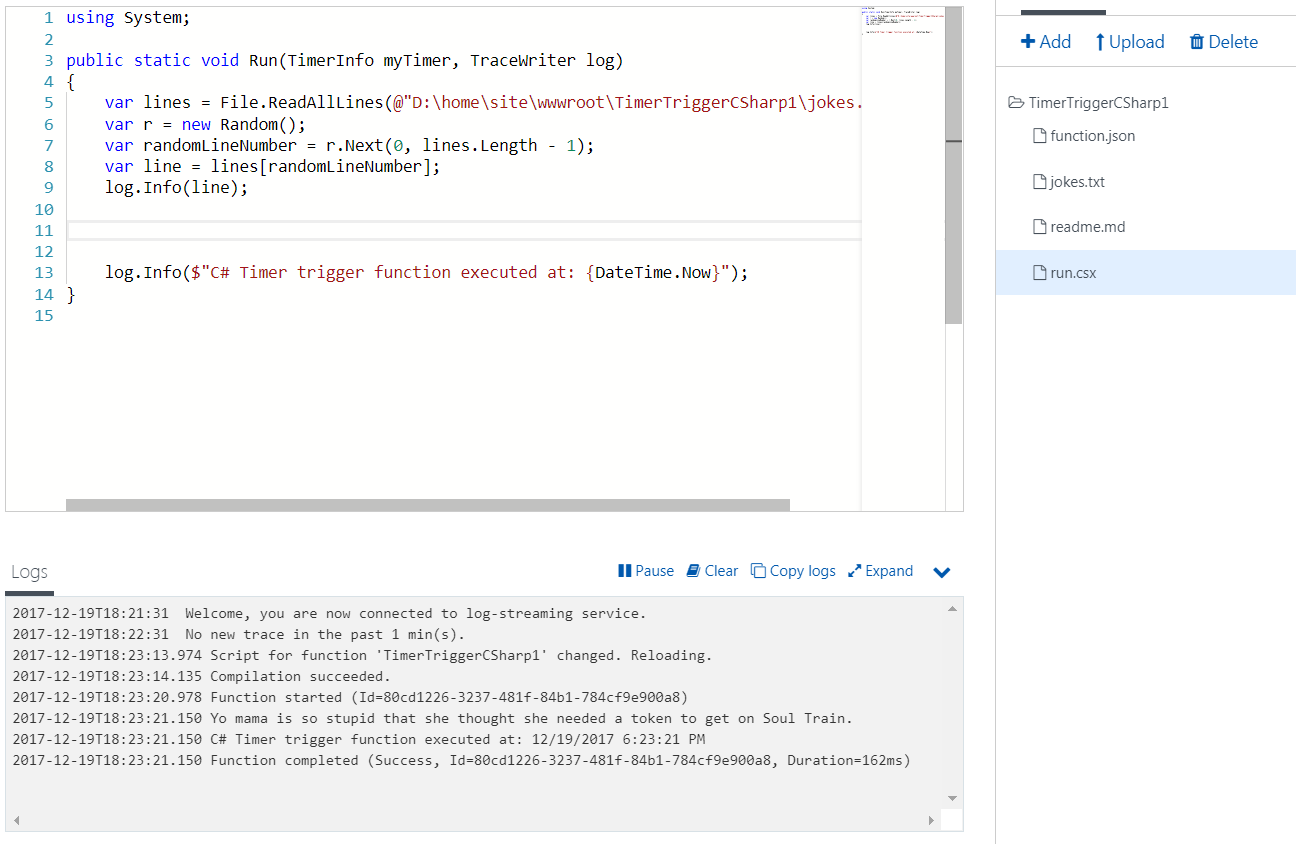This screenshot has width=1296, height=844.
Task: Click the horizontal scrollbar below the code
Action: coord(430,502)
